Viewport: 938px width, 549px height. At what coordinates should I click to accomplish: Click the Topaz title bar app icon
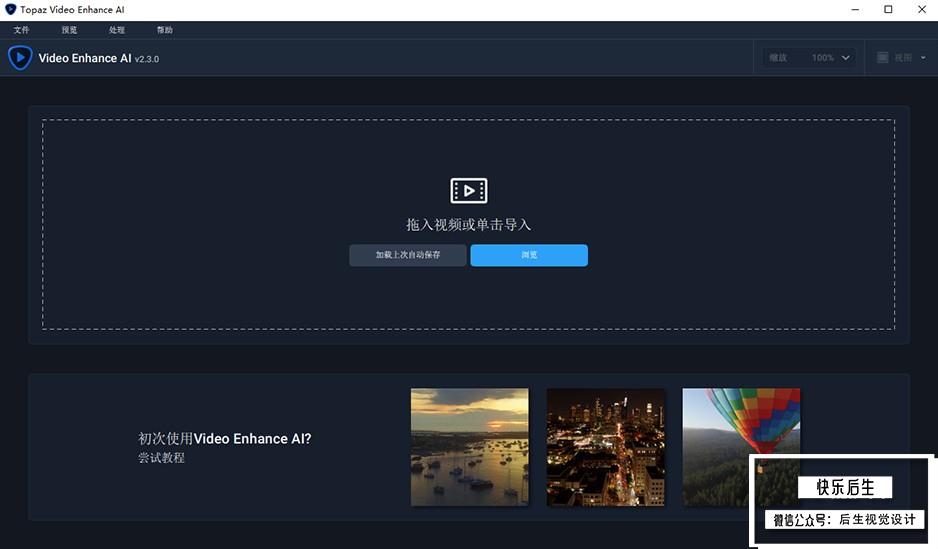pyautogui.click(x=10, y=10)
